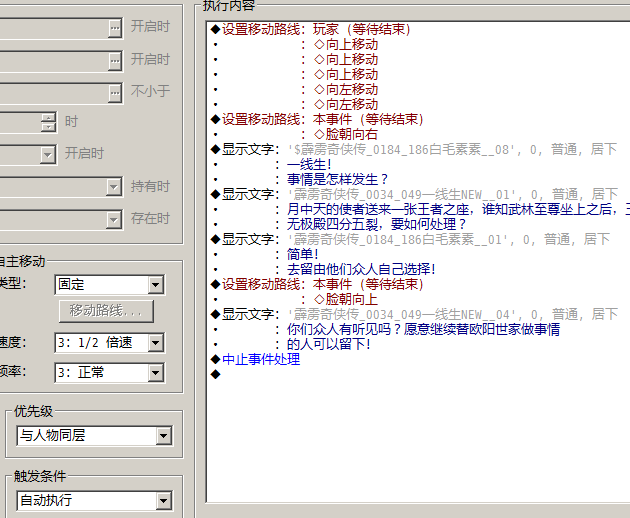Open the 与人物同层 priority dropdown
Screen dimensions: 630x518
[163, 436]
